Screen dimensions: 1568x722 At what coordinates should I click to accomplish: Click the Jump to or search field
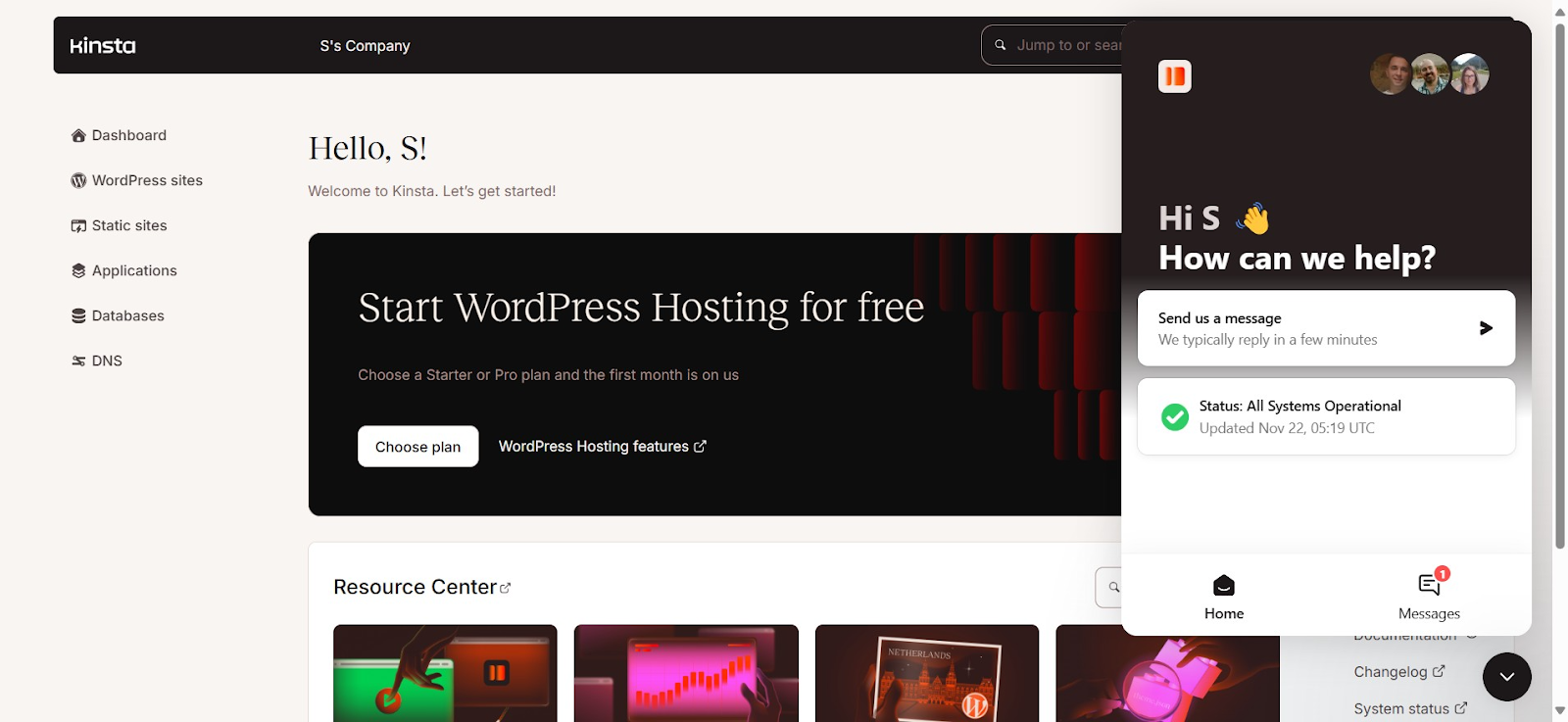1052,45
